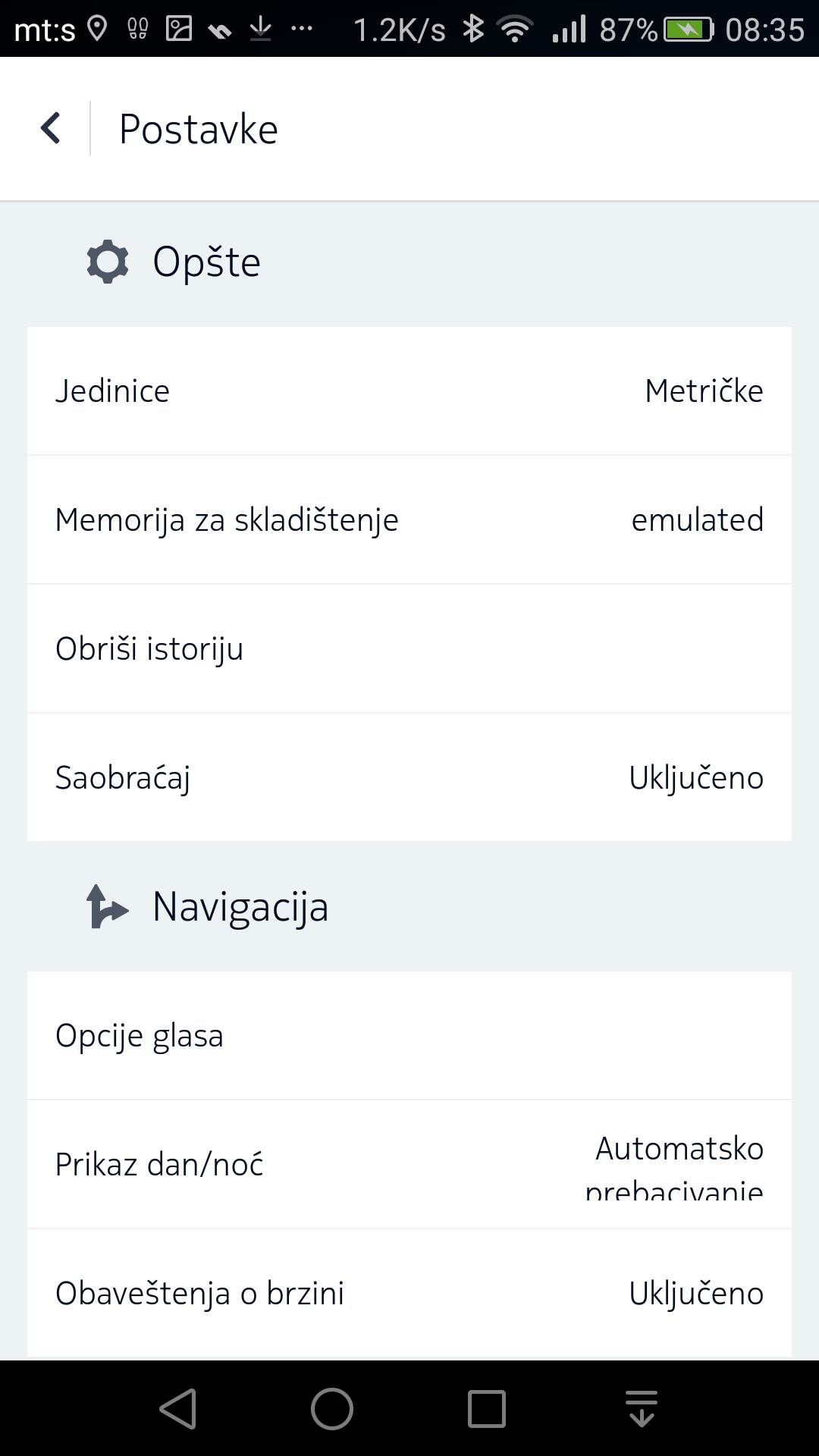Tap the Postavke screen title

(199, 129)
